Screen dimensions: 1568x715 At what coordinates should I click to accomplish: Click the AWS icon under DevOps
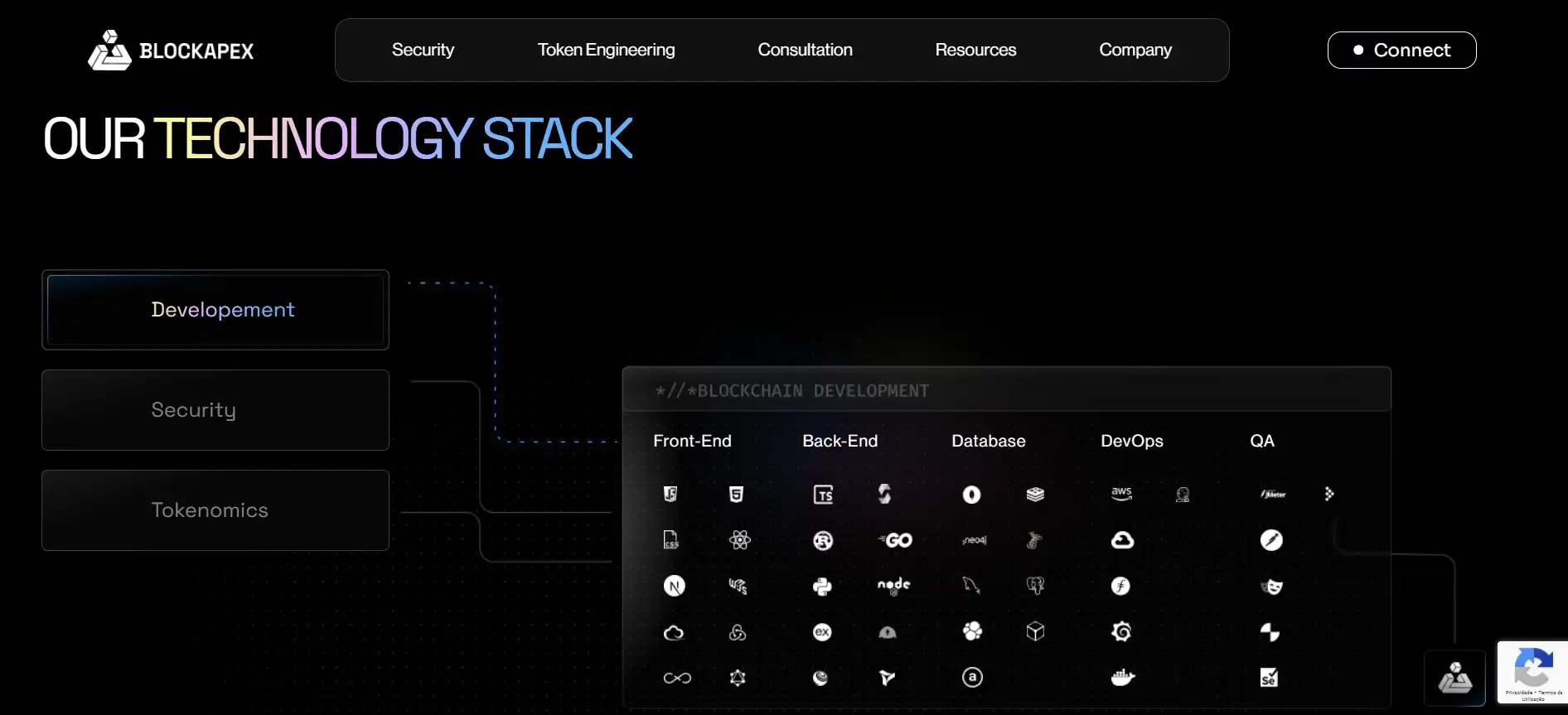1121,494
